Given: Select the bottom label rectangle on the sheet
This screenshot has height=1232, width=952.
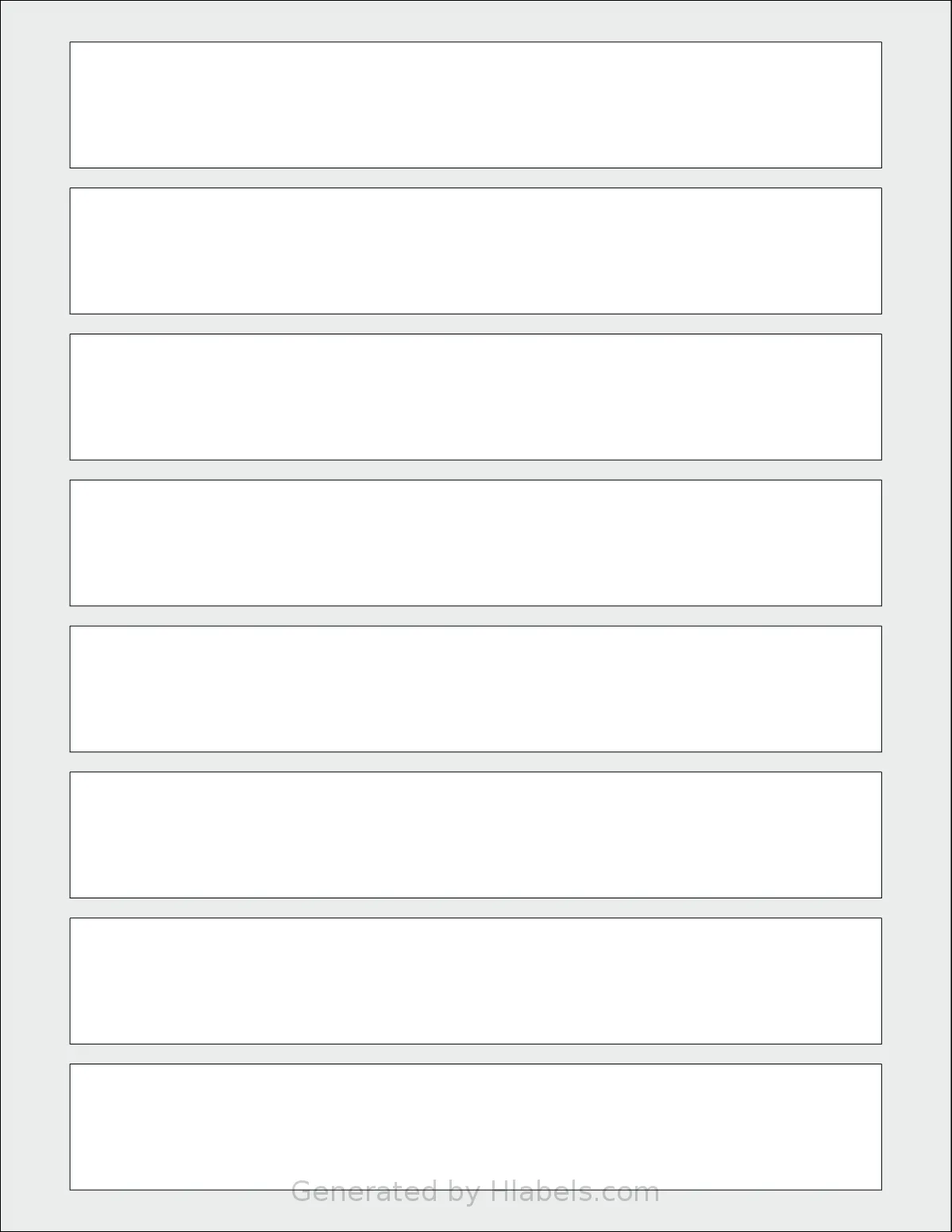Looking at the screenshot, I should [476, 1126].
